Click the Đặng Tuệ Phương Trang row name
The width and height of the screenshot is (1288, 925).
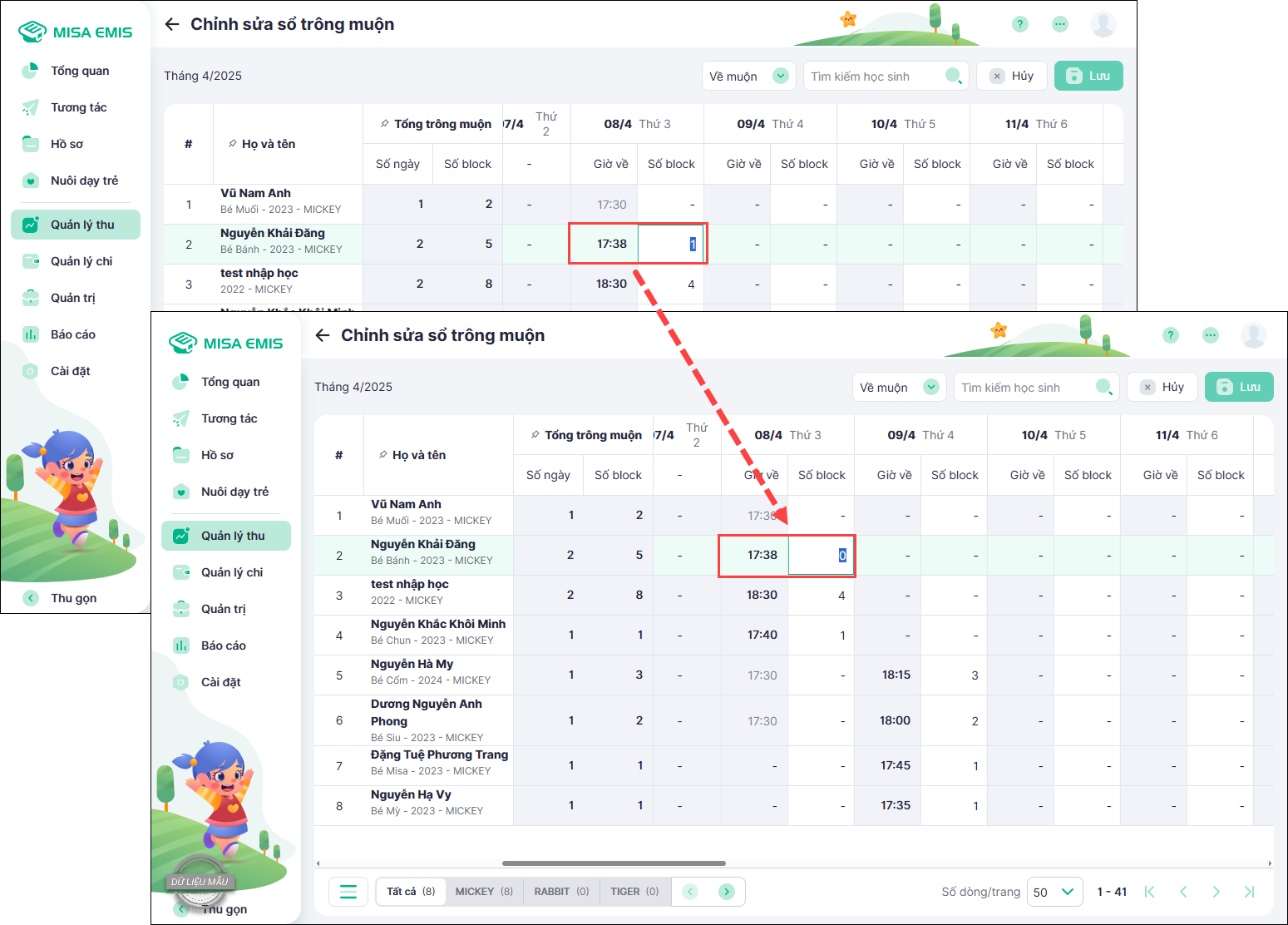tap(439, 754)
